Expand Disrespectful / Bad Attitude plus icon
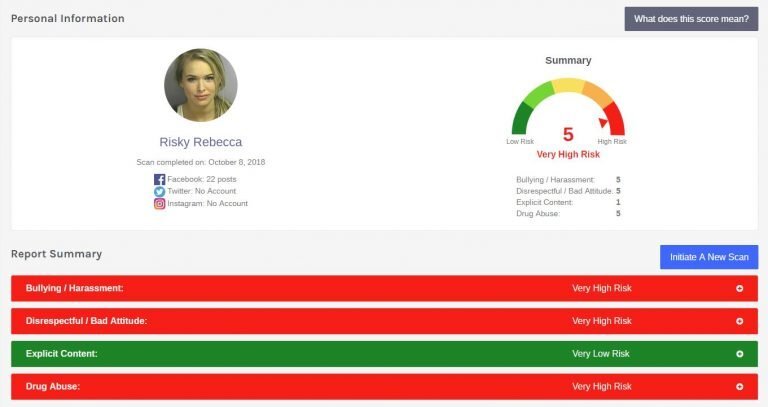The width and height of the screenshot is (768, 407). 740,321
